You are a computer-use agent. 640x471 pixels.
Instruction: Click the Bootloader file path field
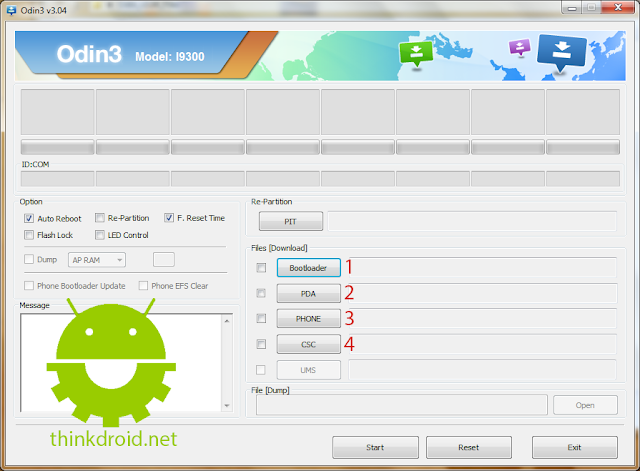(482, 268)
